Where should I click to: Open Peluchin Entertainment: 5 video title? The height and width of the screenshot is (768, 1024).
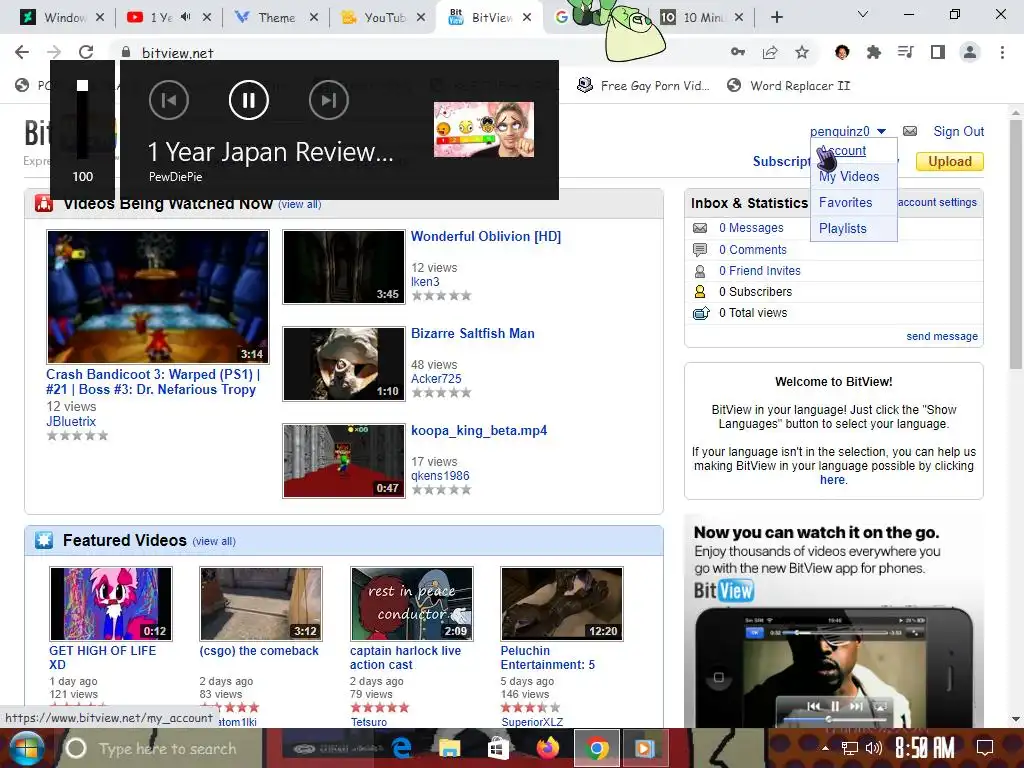[x=547, y=658]
